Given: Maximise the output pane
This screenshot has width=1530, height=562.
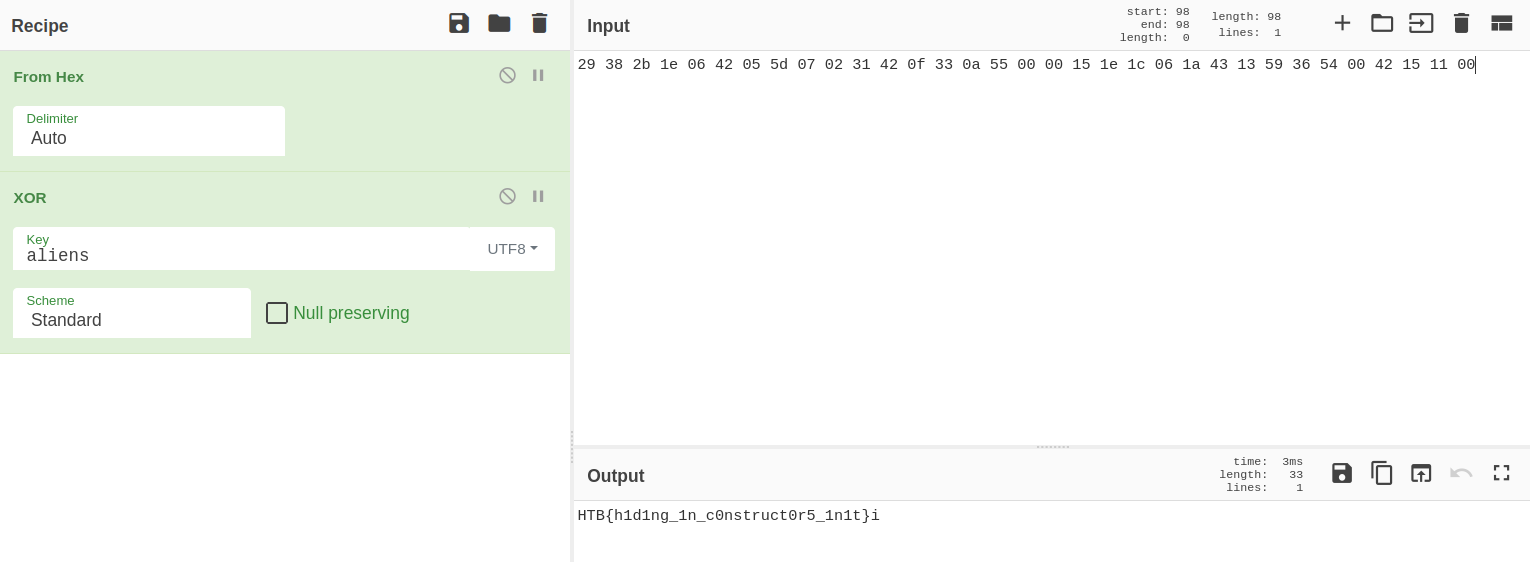Looking at the screenshot, I should point(1501,473).
